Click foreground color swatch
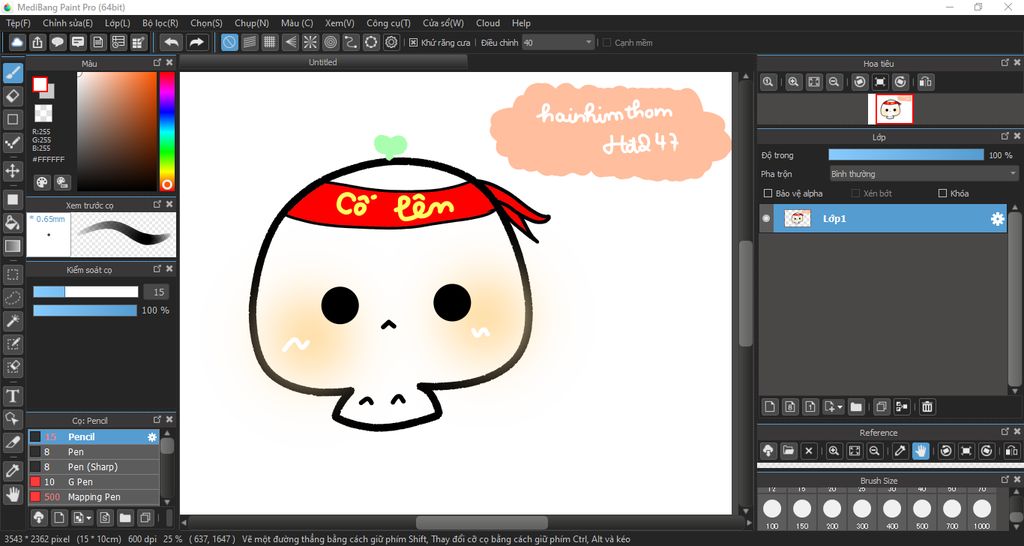This screenshot has height=546, width=1024. pos(40,84)
